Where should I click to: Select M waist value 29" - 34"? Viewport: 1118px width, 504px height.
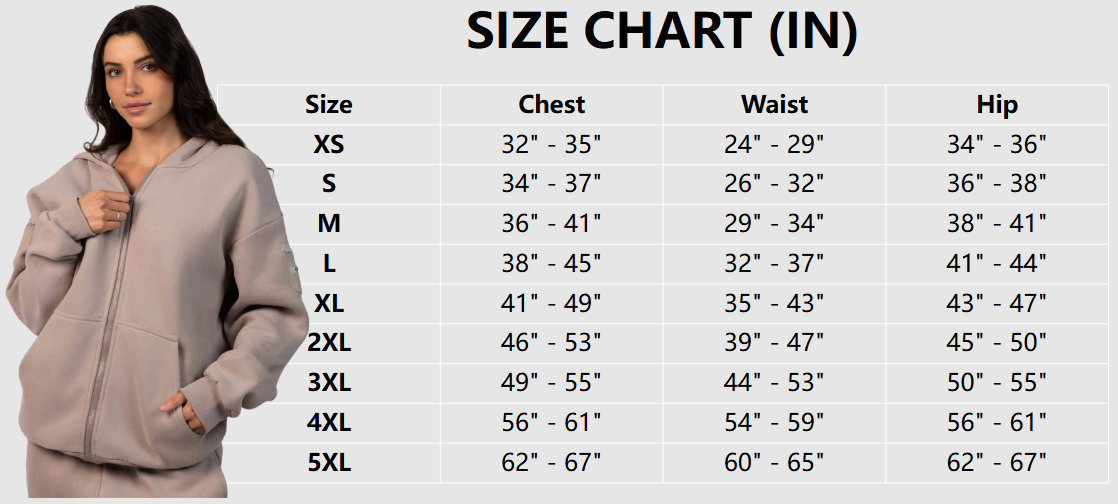[x=774, y=224]
